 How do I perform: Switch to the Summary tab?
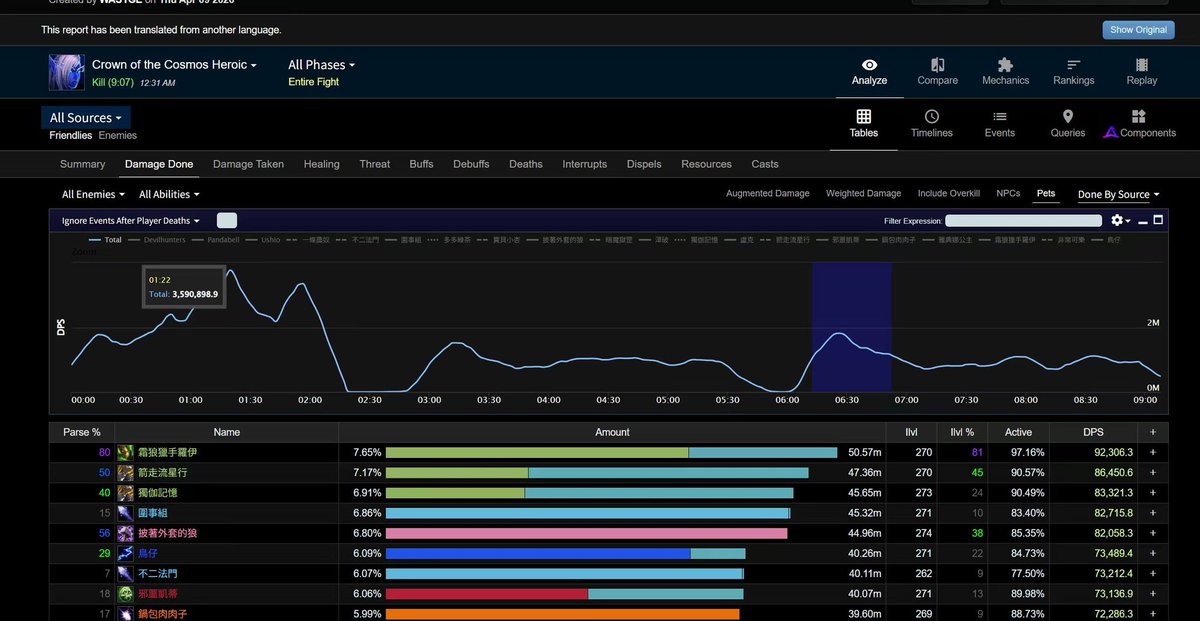[x=82, y=164]
